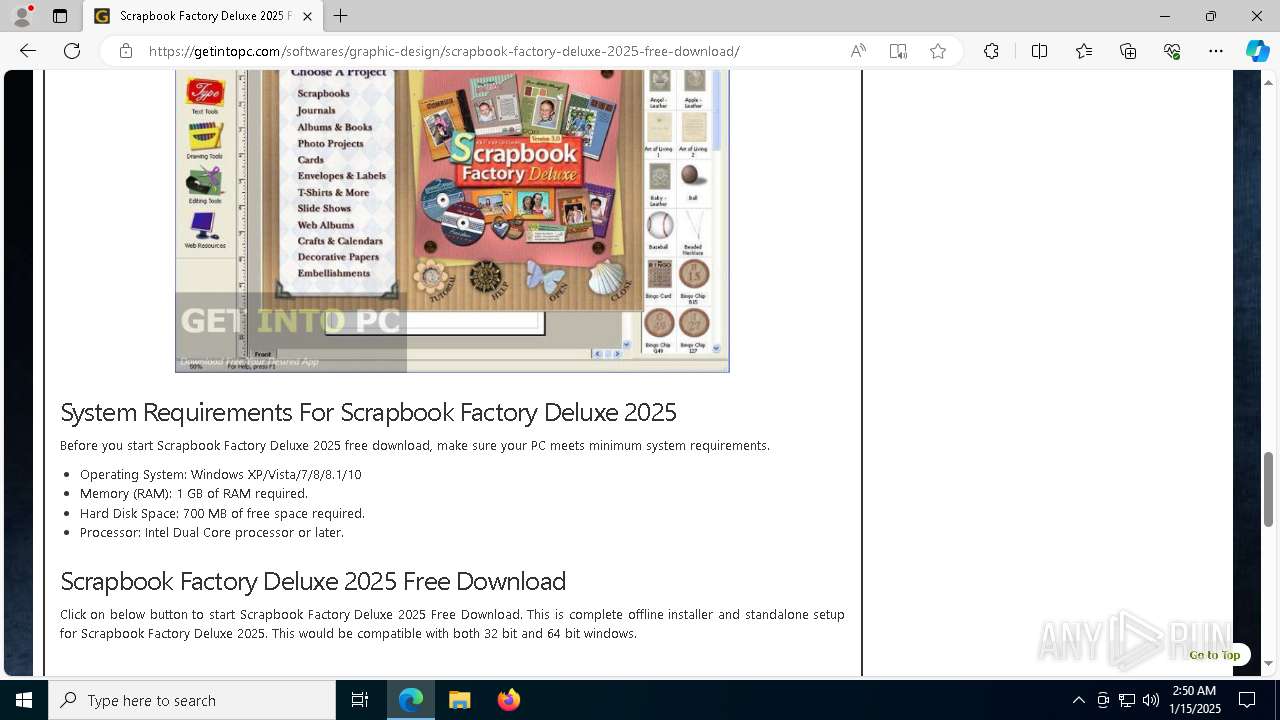Click the Memory (RAM) requirement line

[194, 493]
